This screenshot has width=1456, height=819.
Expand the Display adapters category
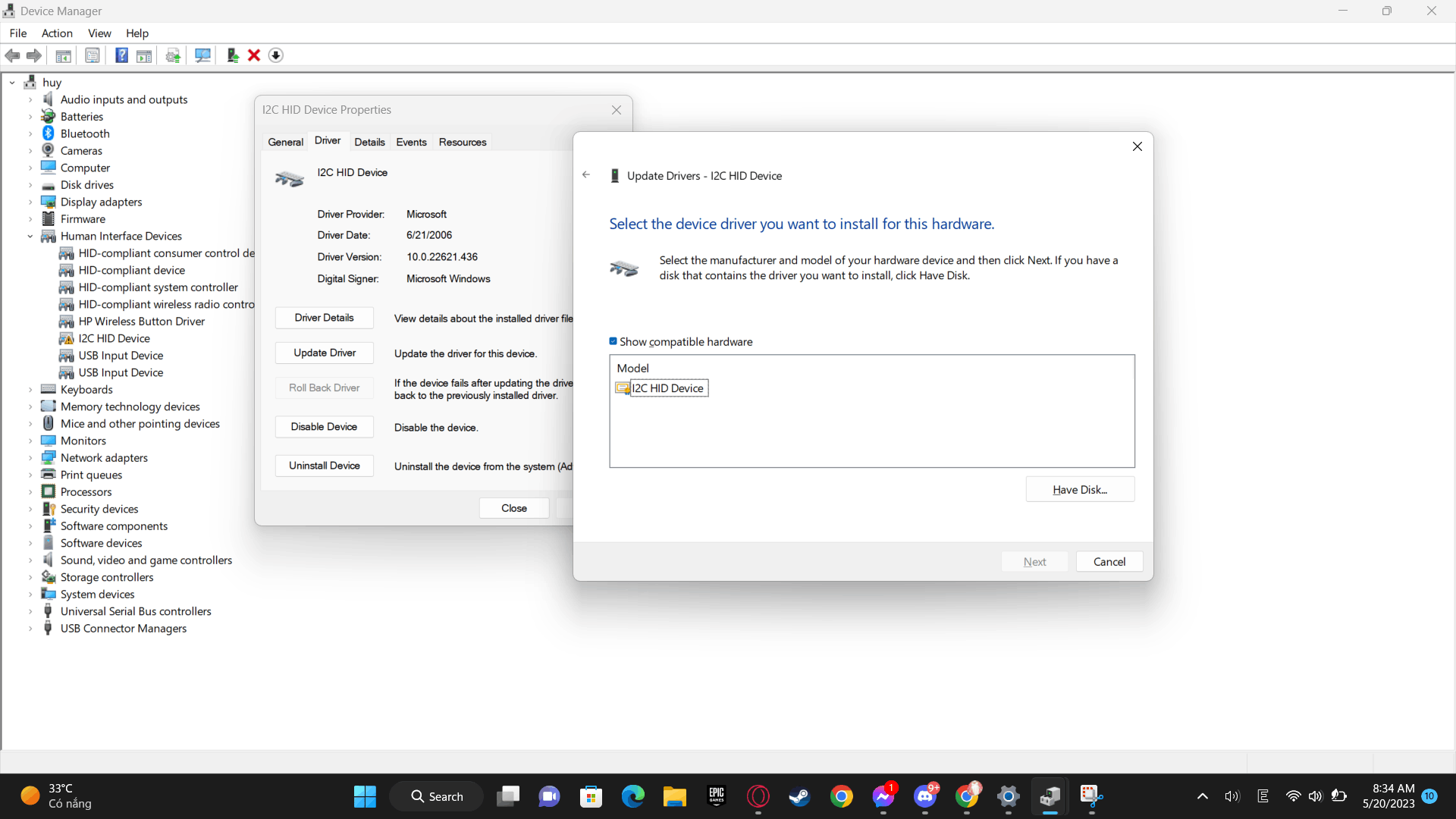(x=30, y=202)
